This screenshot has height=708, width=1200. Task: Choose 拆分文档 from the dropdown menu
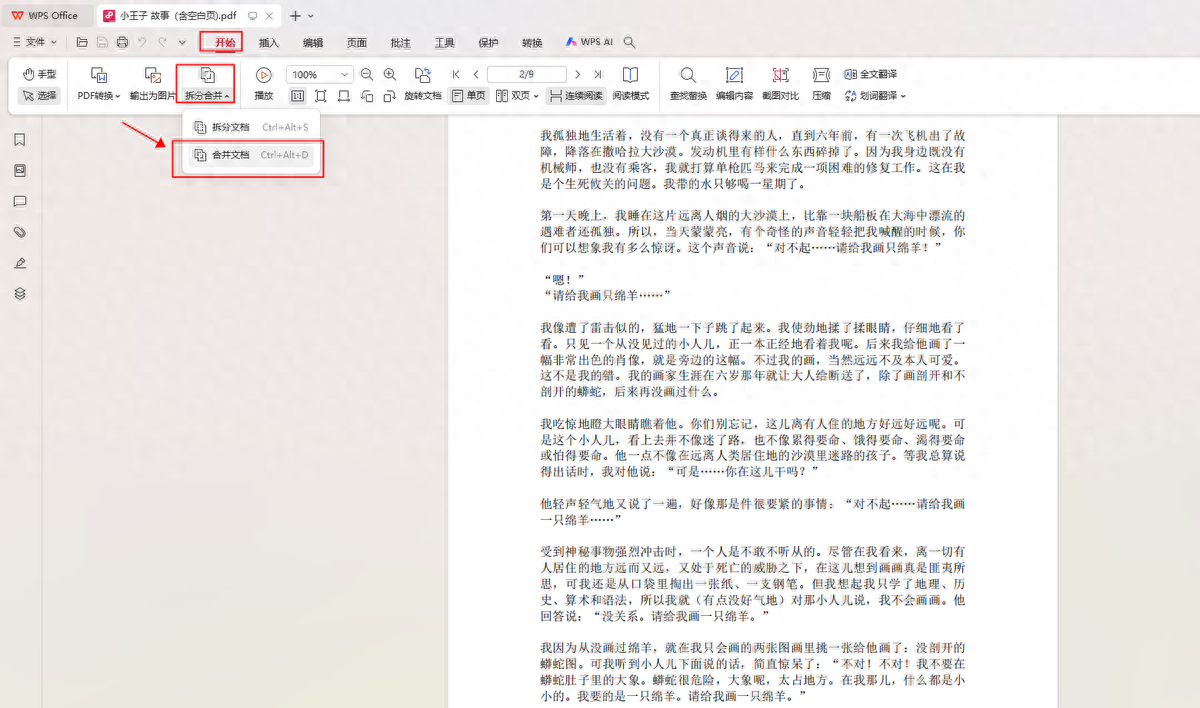(x=251, y=127)
